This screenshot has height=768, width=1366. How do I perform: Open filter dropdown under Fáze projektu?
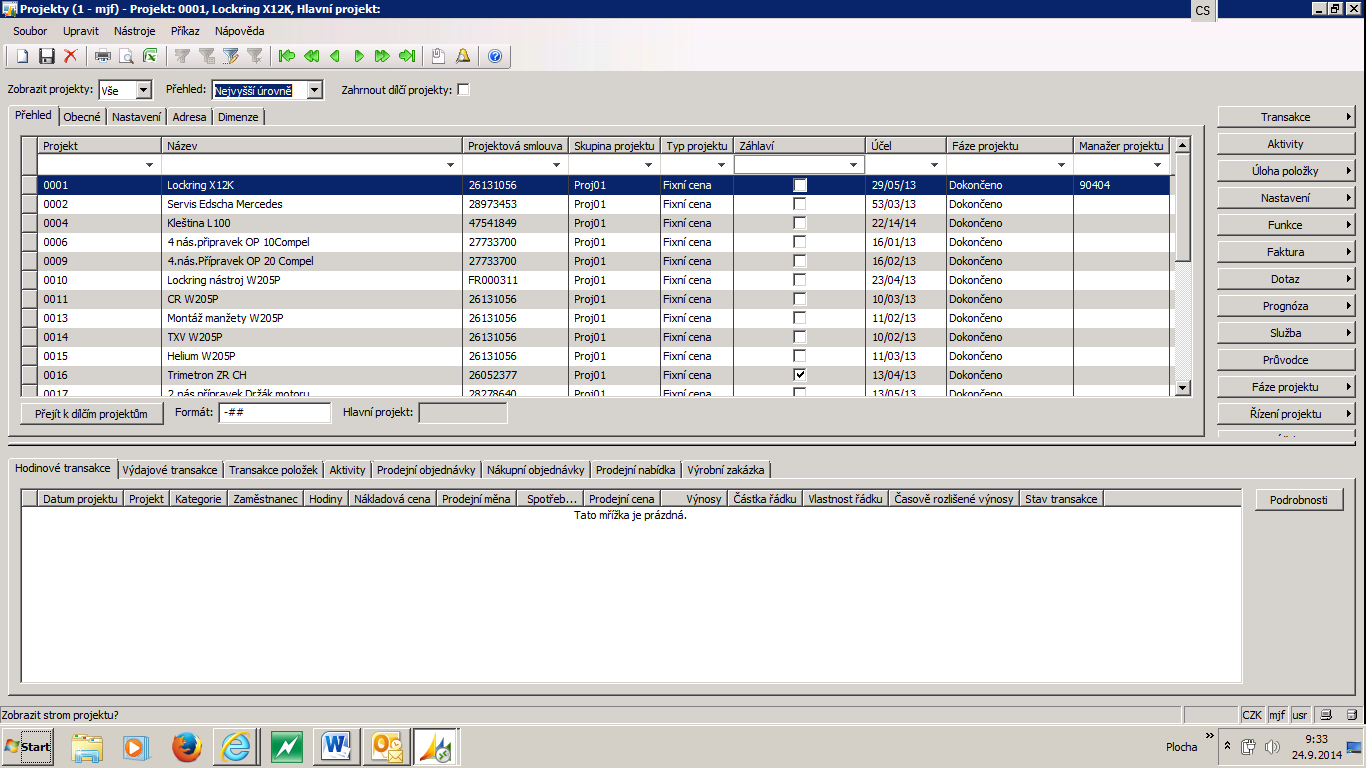coord(1062,165)
